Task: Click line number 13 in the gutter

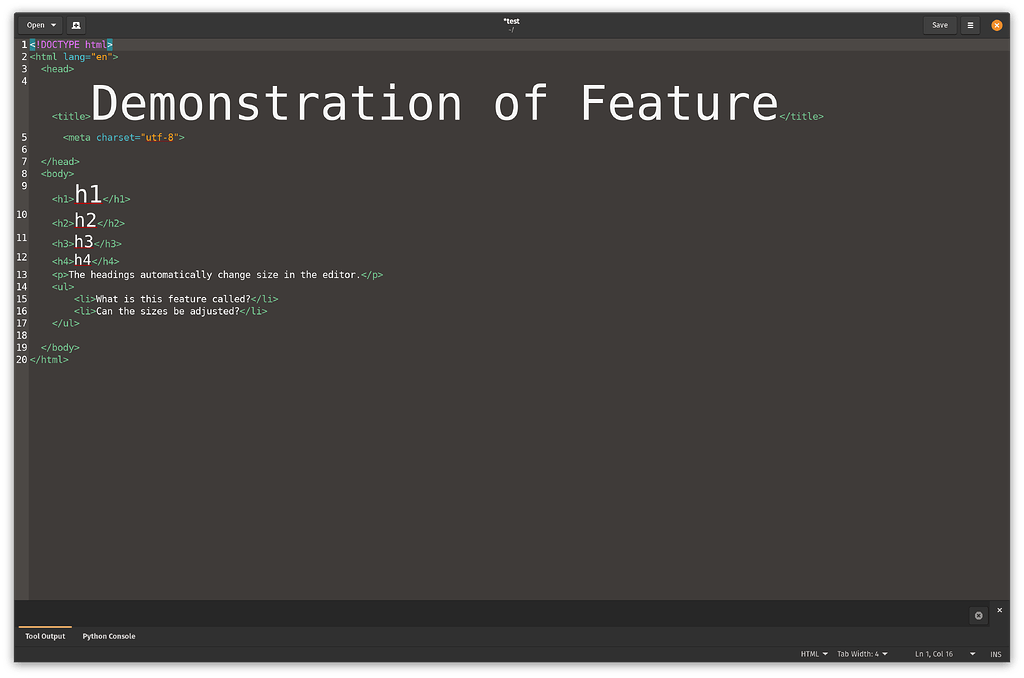Action: pos(21,274)
